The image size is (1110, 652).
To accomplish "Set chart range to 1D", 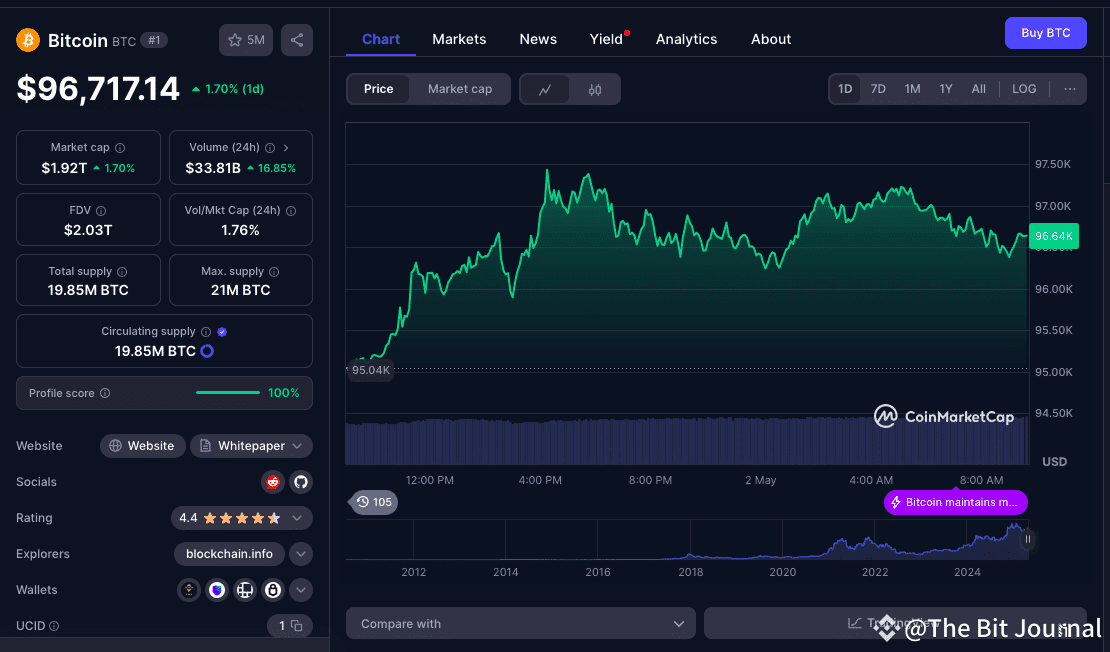I will (845, 89).
